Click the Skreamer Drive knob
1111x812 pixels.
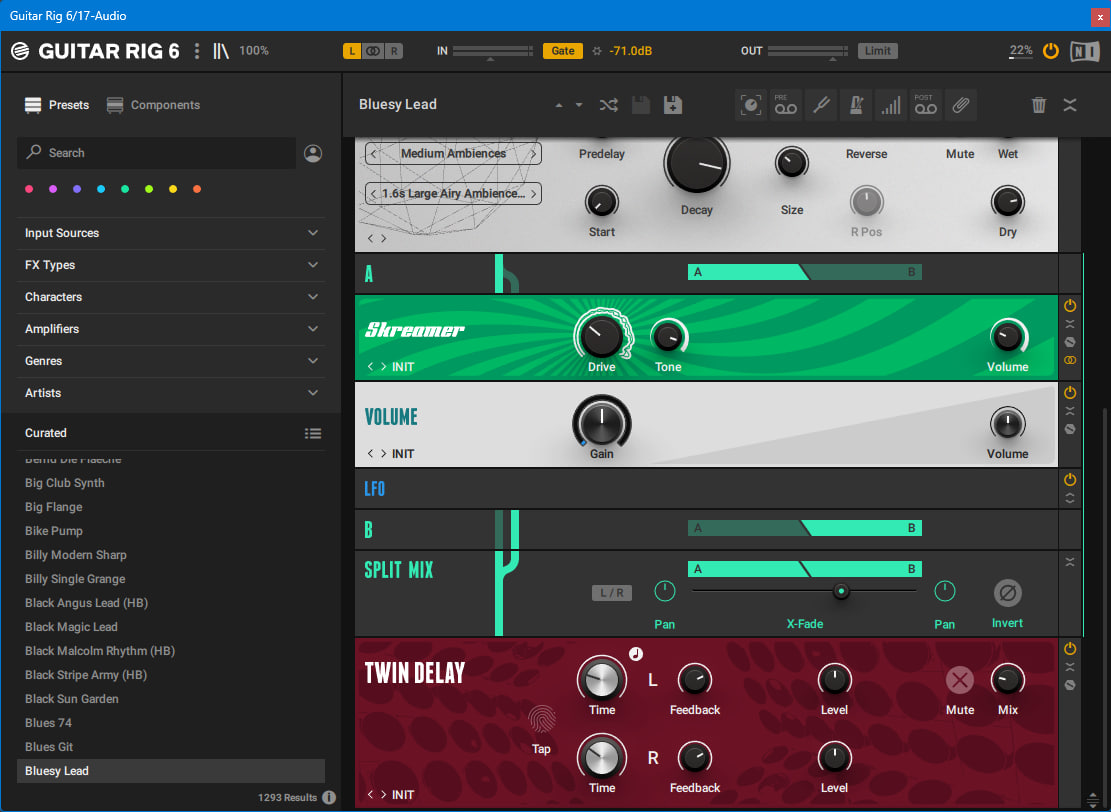pos(602,336)
